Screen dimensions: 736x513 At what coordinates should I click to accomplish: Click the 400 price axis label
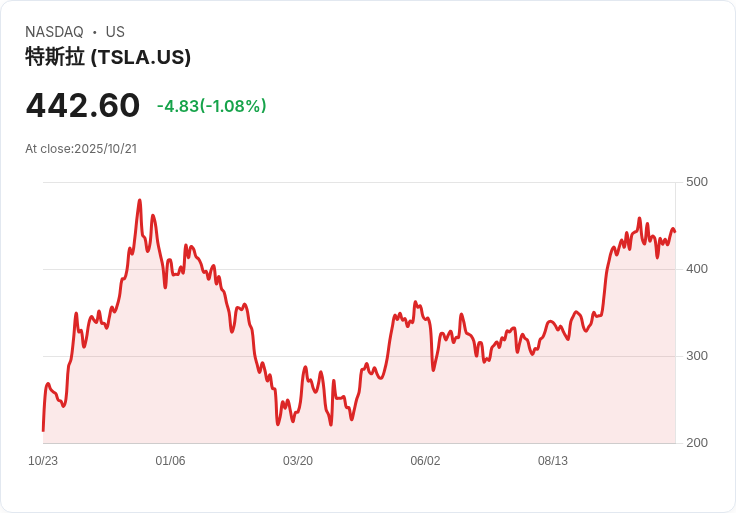tap(697, 269)
